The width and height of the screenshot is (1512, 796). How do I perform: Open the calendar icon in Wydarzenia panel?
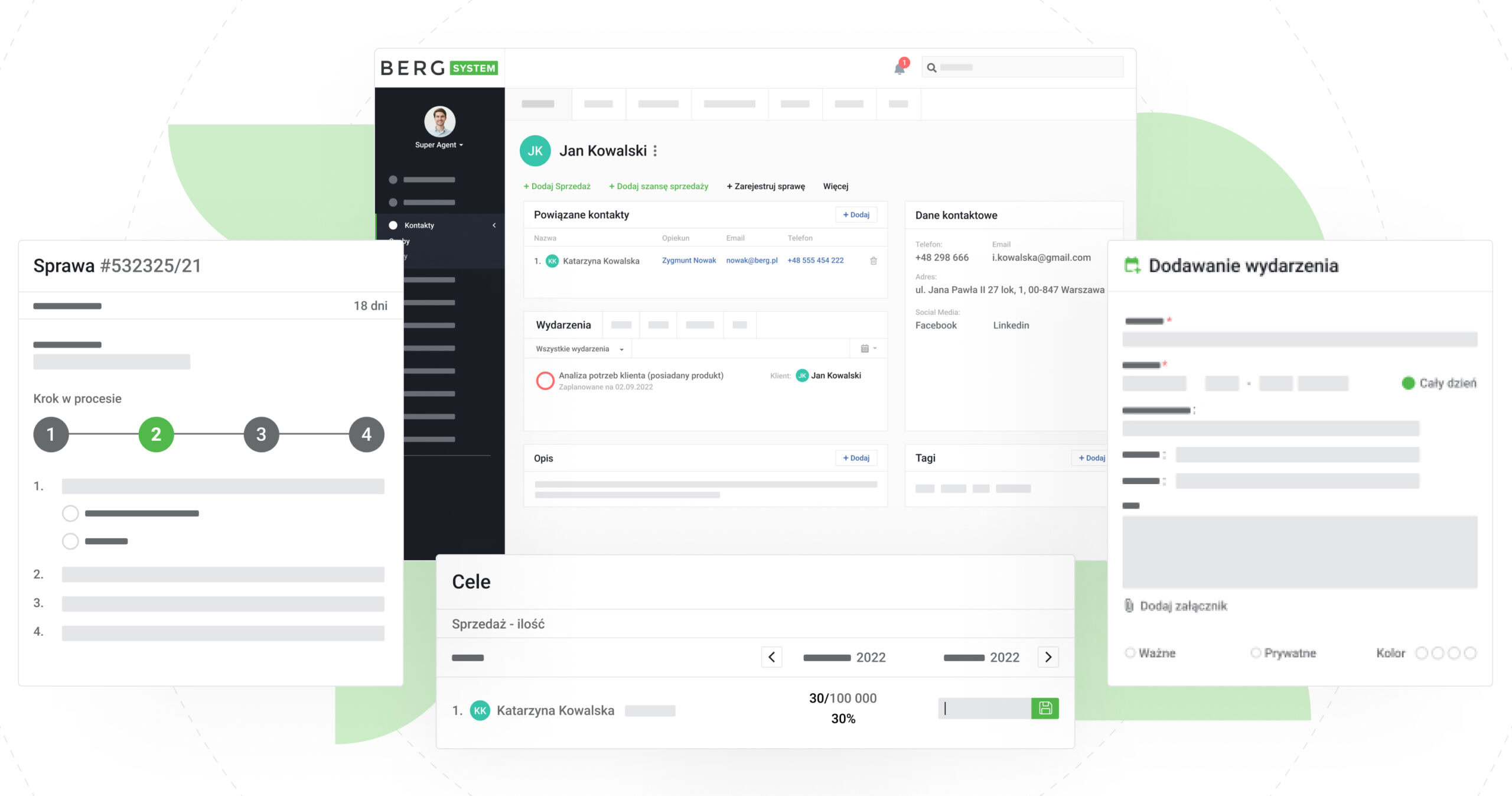coord(865,349)
